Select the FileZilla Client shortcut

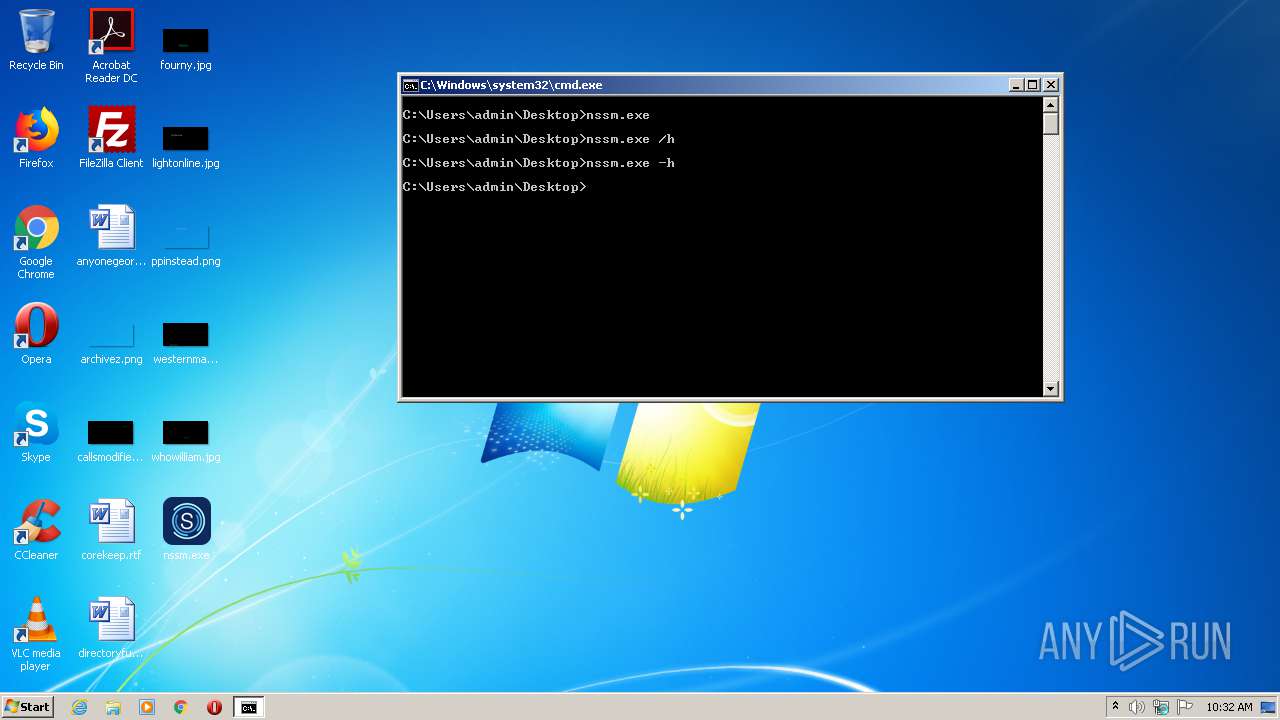point(111,138)
